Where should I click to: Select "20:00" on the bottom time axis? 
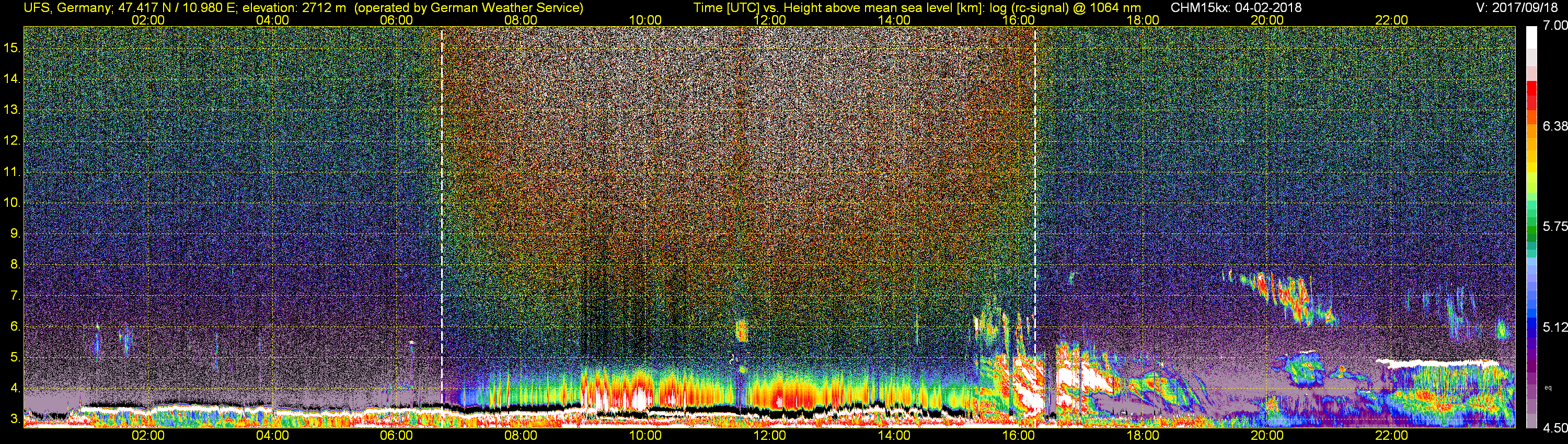click(1267, 436)
